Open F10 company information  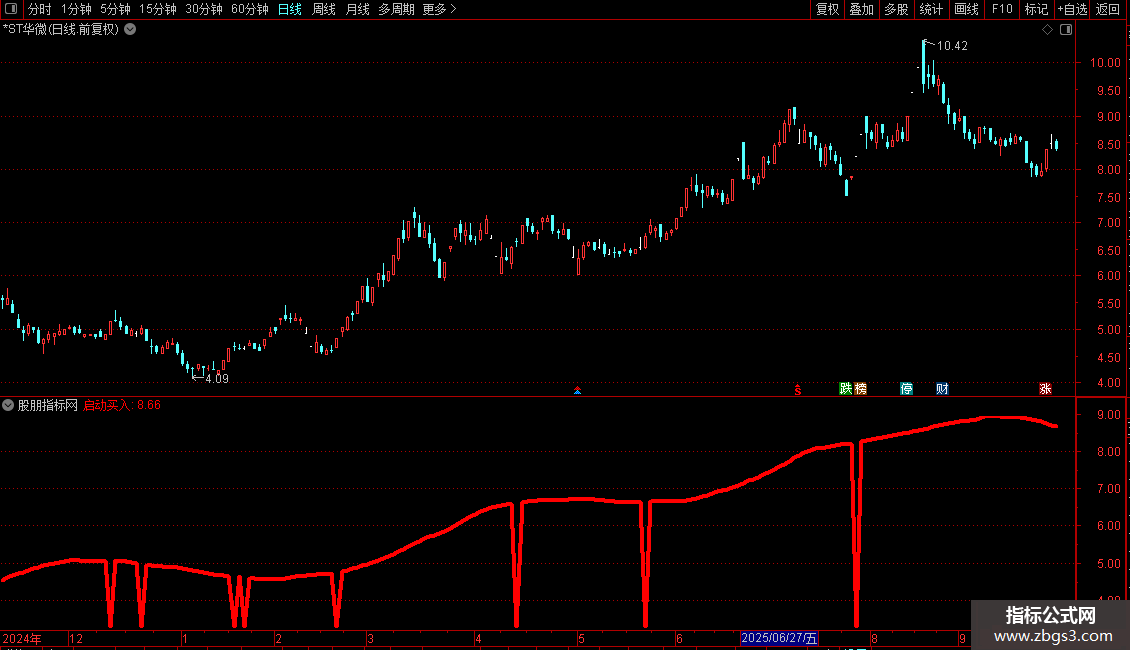pyautogui.click(x=1002, y=9)
